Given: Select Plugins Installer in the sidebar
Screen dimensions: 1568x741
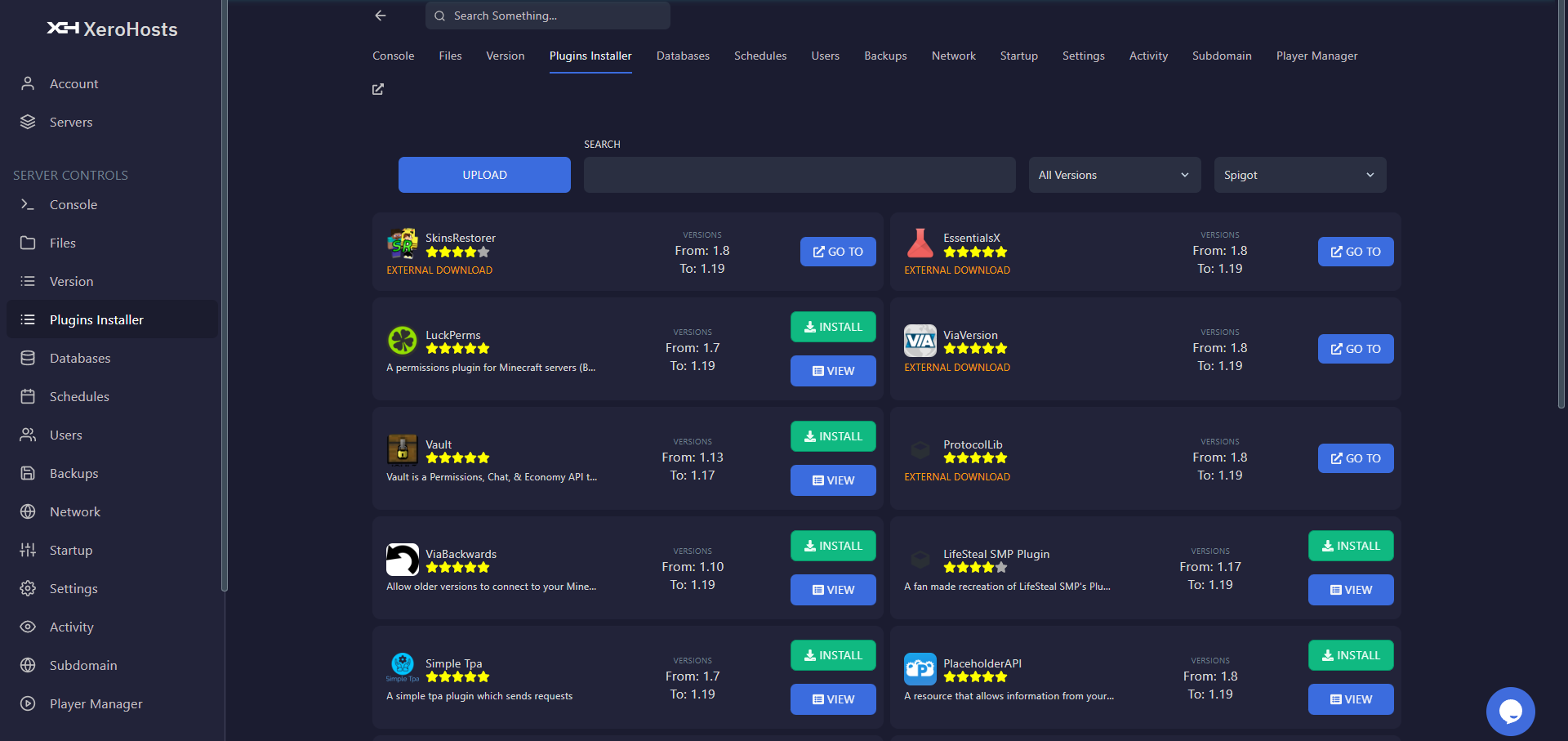Looking at the screenshot, I should coord(112,319).
